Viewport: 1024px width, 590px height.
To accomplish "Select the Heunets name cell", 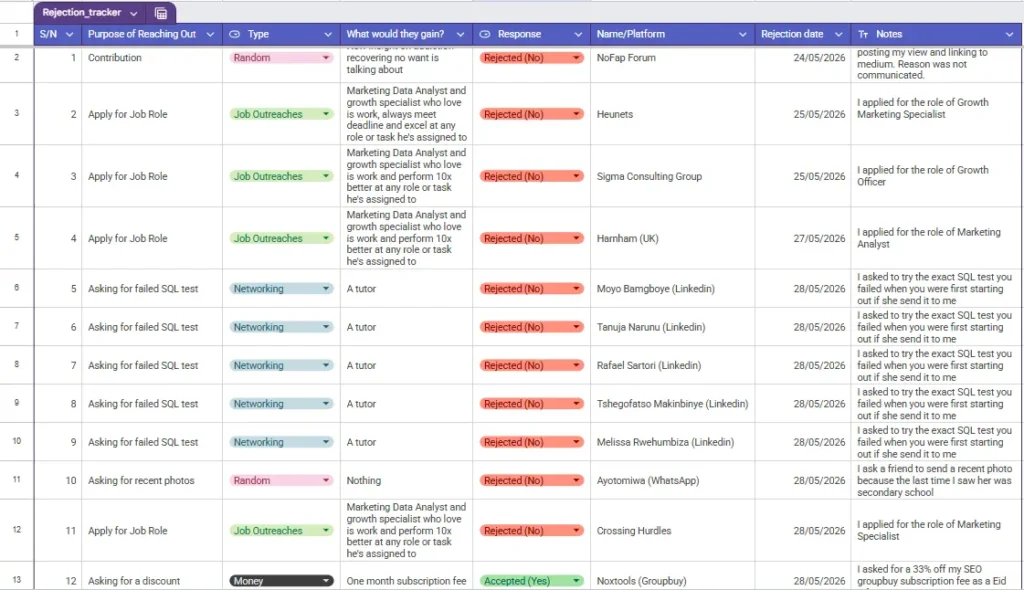I will [x=672, y=114].
